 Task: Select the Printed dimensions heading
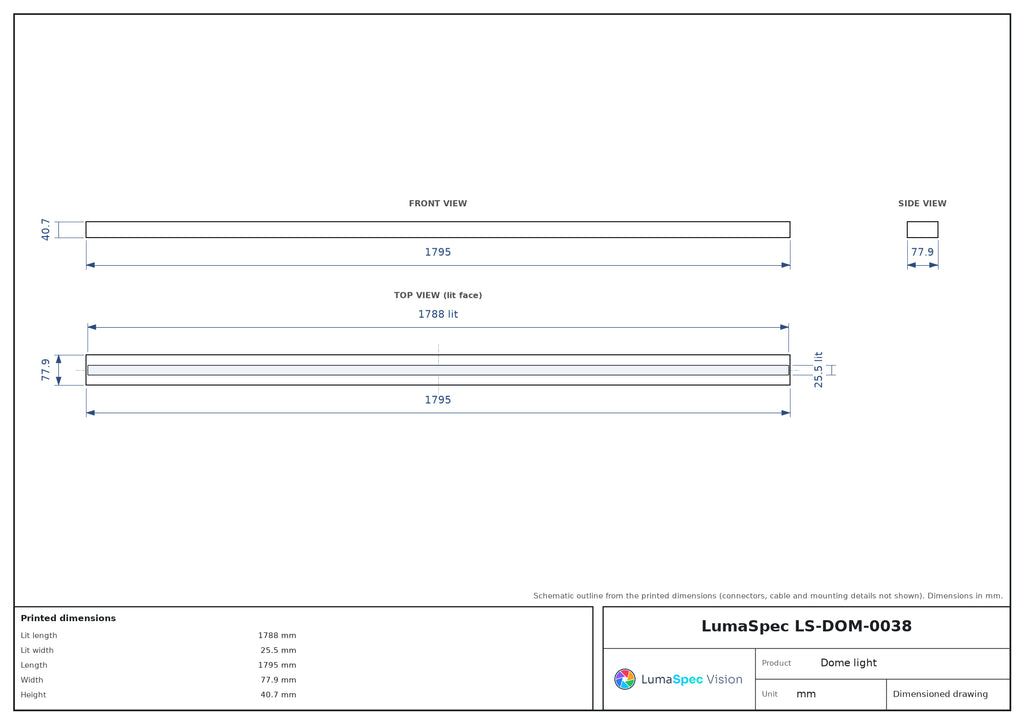(x=68, y=618)
